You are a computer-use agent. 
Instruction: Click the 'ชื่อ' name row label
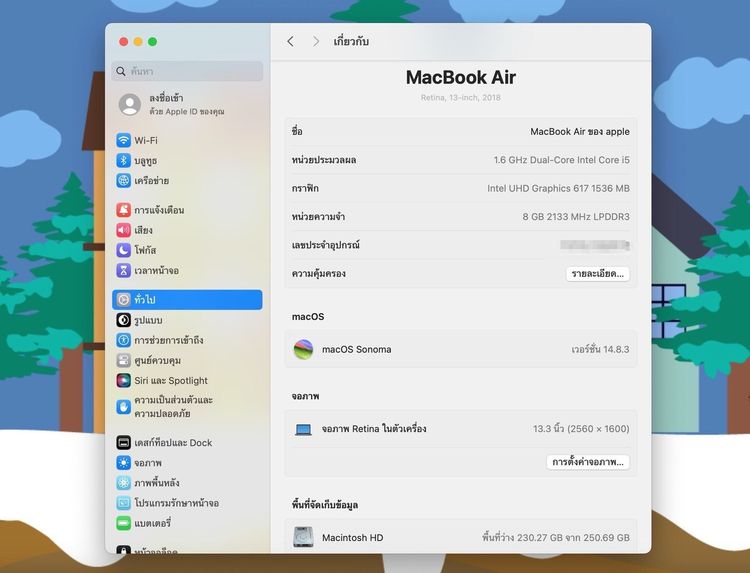click(x=297, y=131)
